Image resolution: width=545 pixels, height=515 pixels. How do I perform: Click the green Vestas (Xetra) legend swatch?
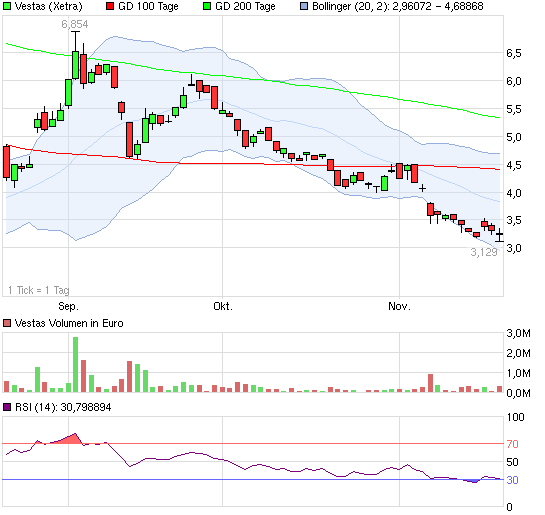coord(7,6)
